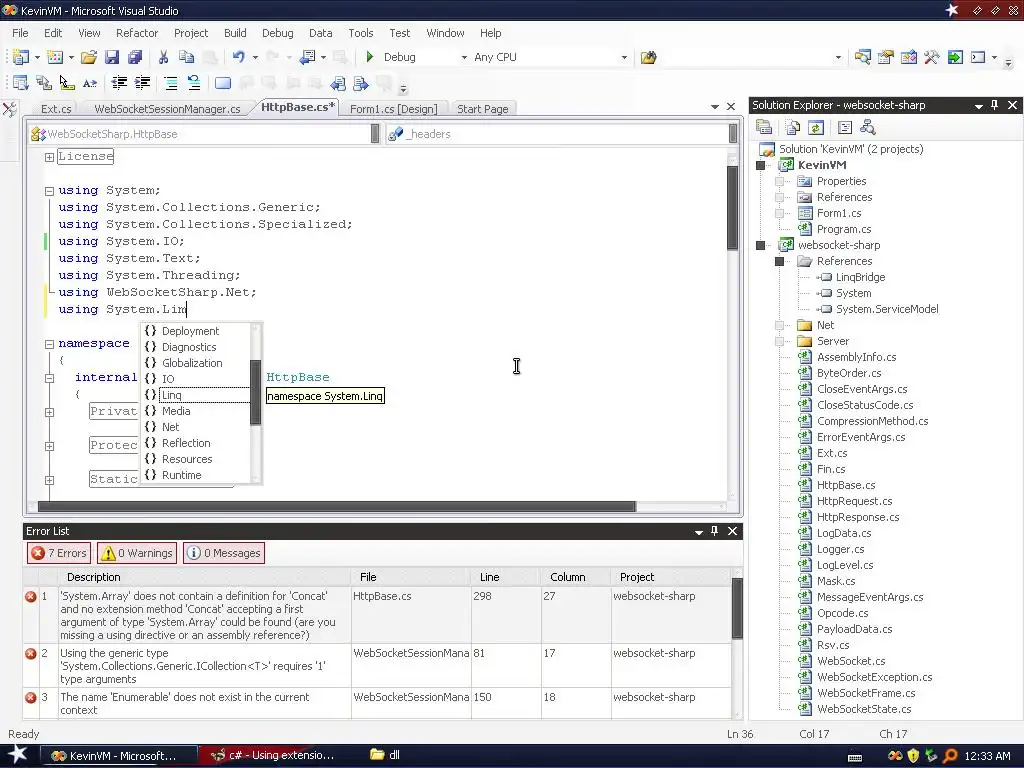Viewport: 1024px width, 768px height.
Task: Open the Debug configuration dropdown
Action: pos(464,57)
